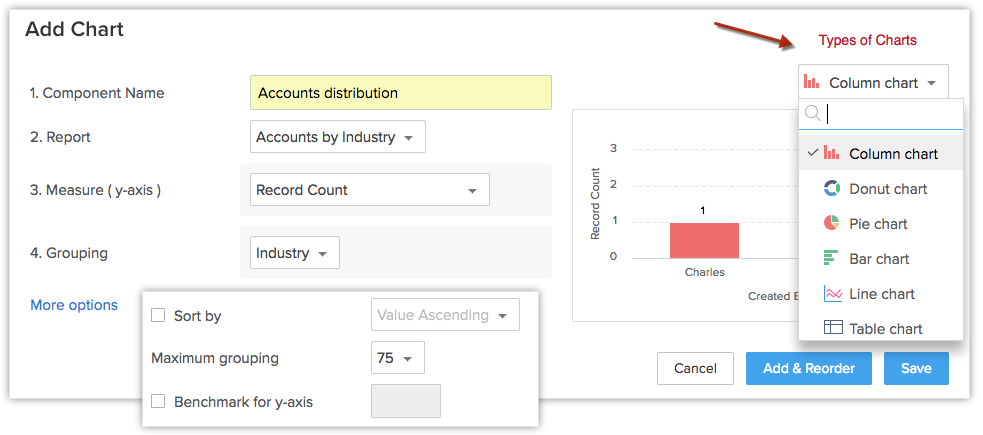Click the Table chart icon

click(831, 328)
